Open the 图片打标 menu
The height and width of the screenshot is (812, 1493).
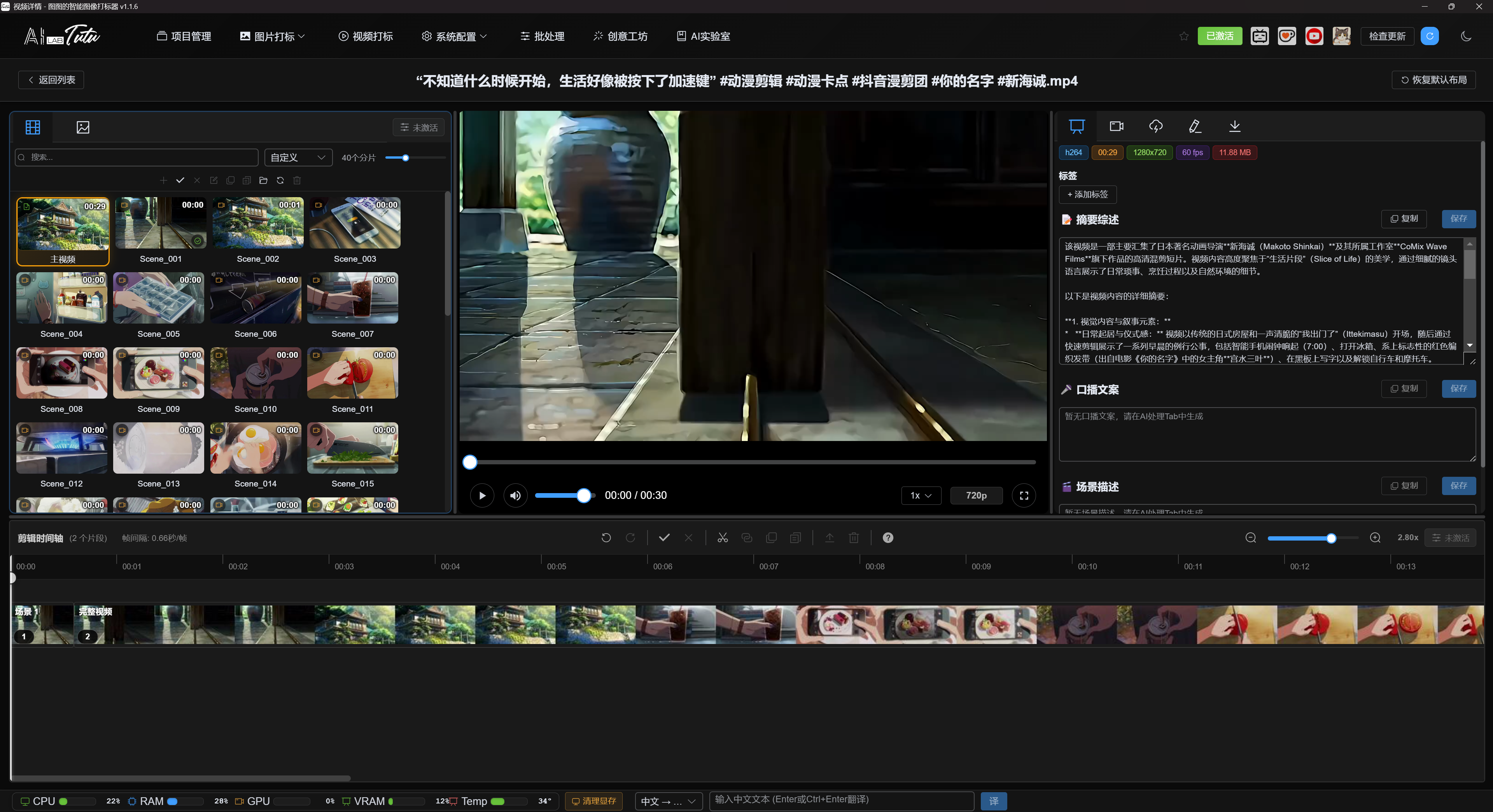[x=272, y=37]
